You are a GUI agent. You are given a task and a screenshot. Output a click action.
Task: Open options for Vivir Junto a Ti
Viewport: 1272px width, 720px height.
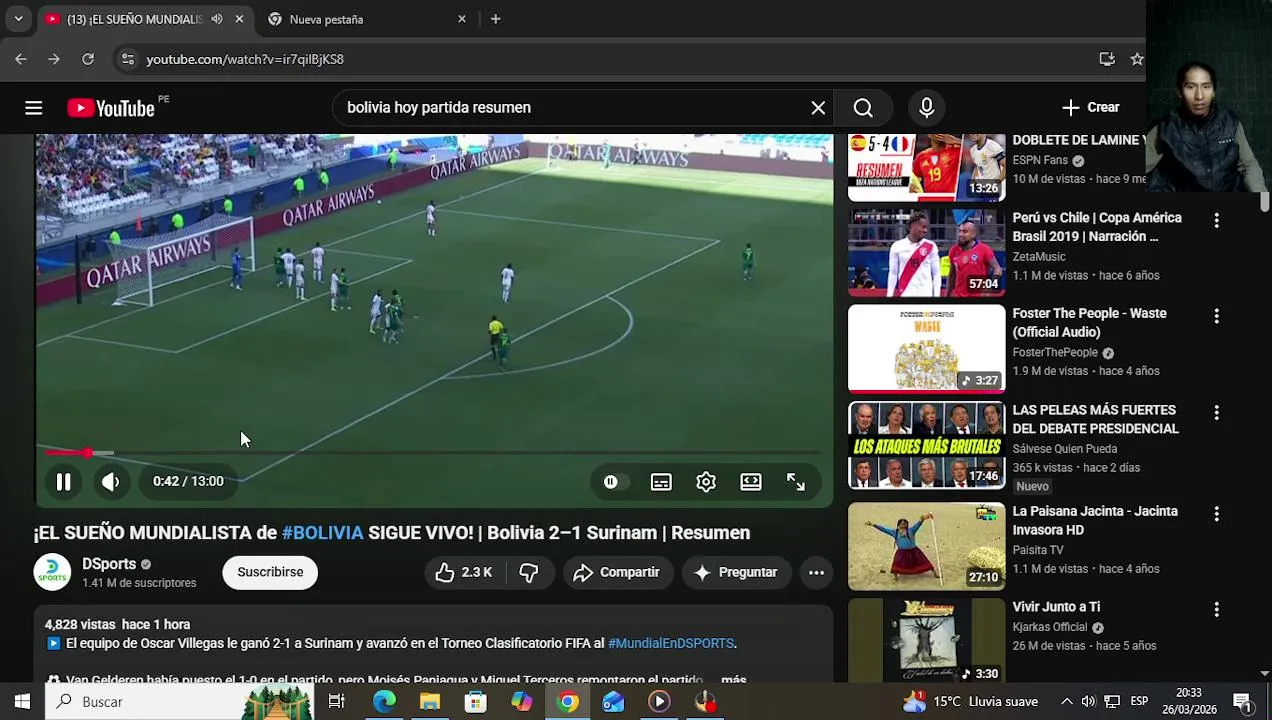pyautogui.click(x=1216, y=609)
